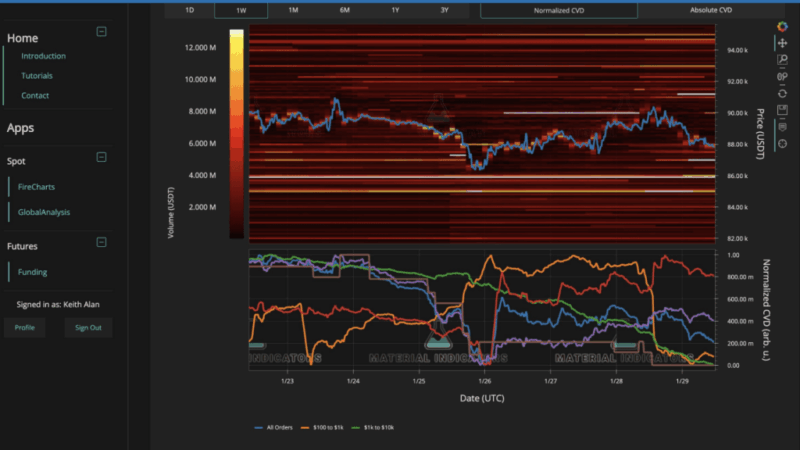Toggle the $100 to $1k legend series
The image size is (800, 450).
[322, 428]
